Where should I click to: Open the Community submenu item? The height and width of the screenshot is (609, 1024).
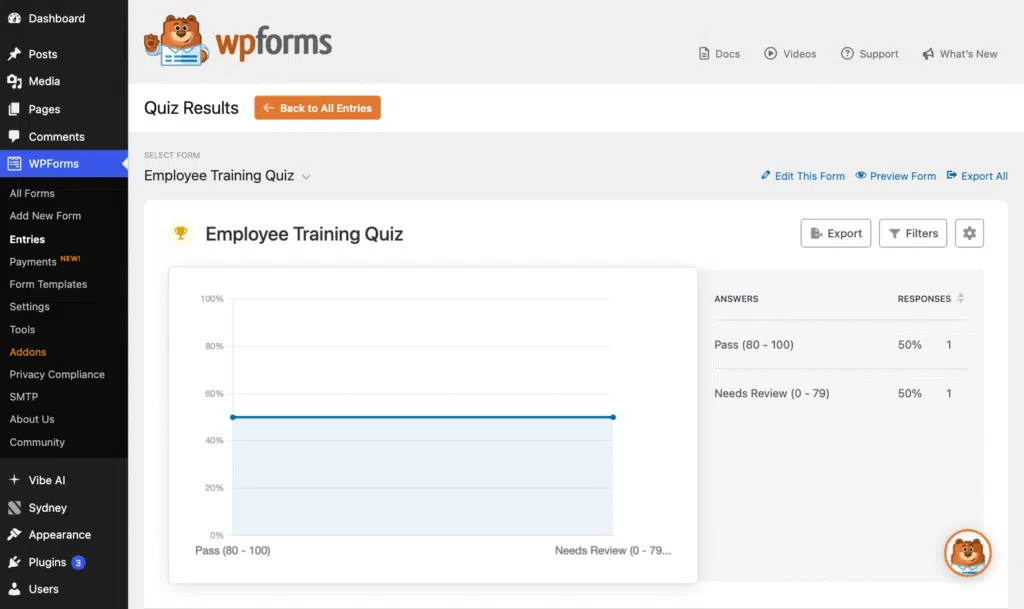(37, 442)
